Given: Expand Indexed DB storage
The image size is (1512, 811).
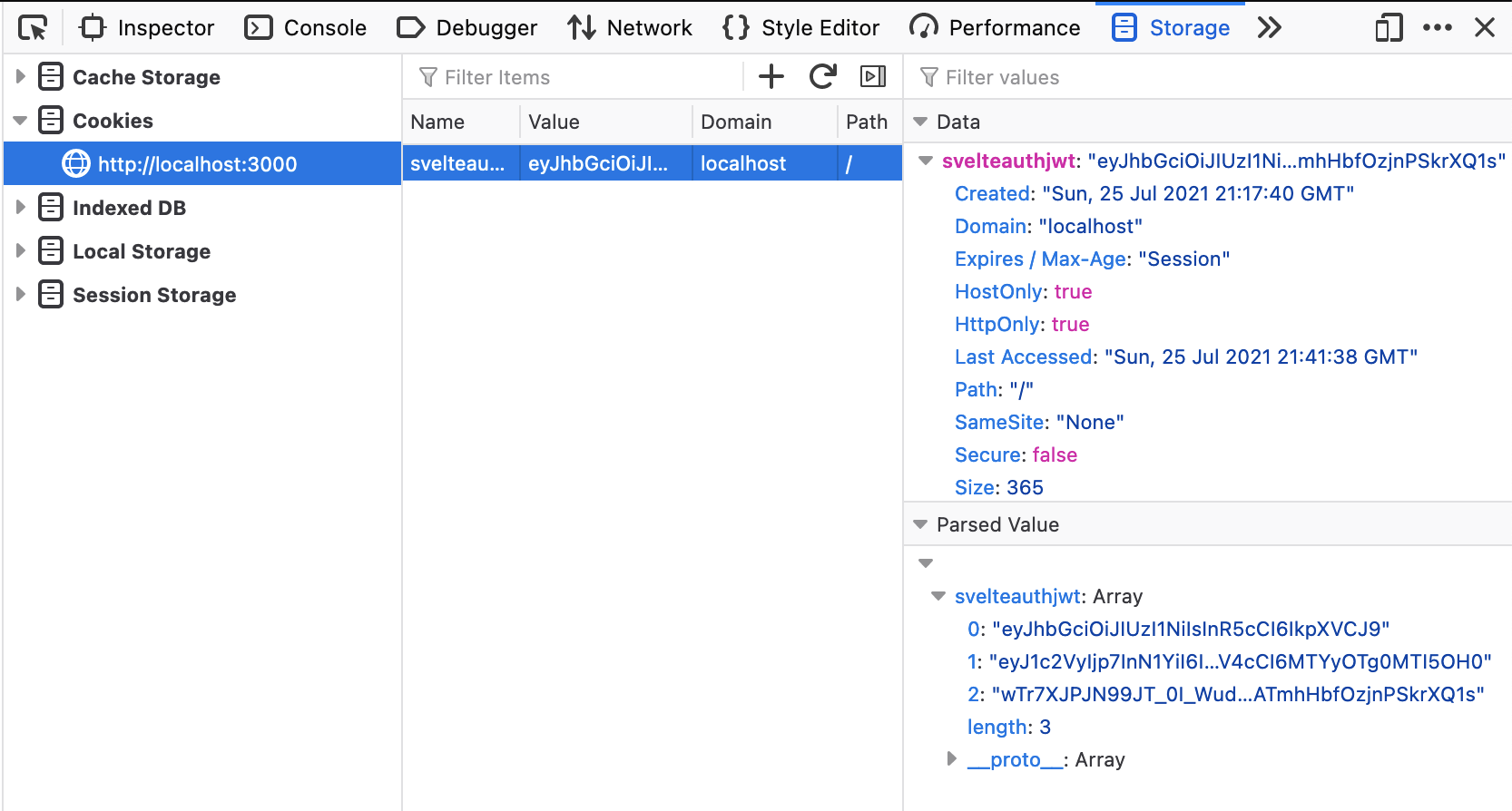Looking at the screenshot, I should click(x=20, y=208).
